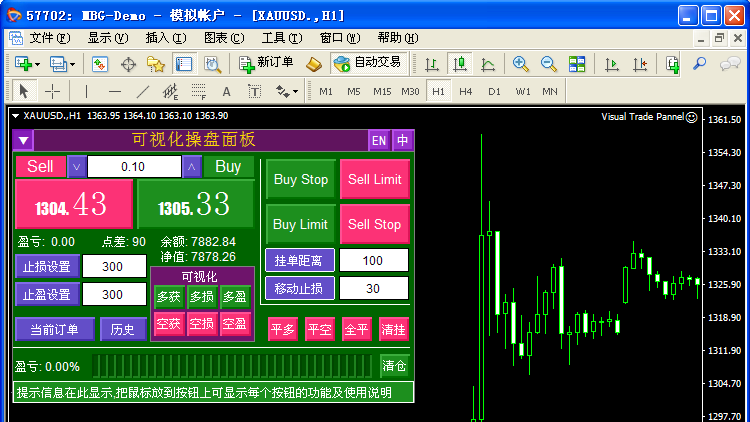Toggle chart shift icon
The width and height of the screenshot is (750, 422).
[x=640, y=64]
